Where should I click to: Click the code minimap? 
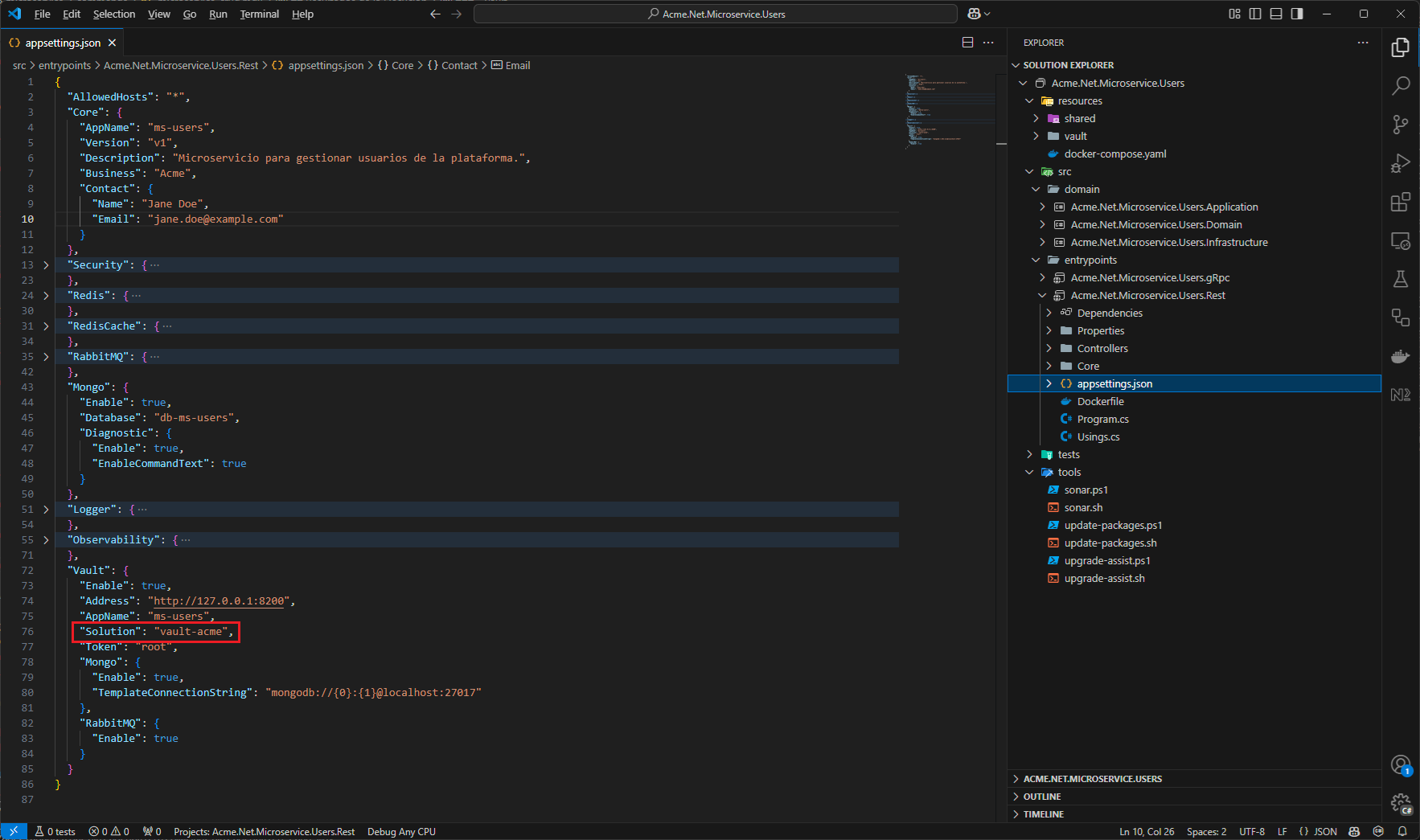pos(949,111)
